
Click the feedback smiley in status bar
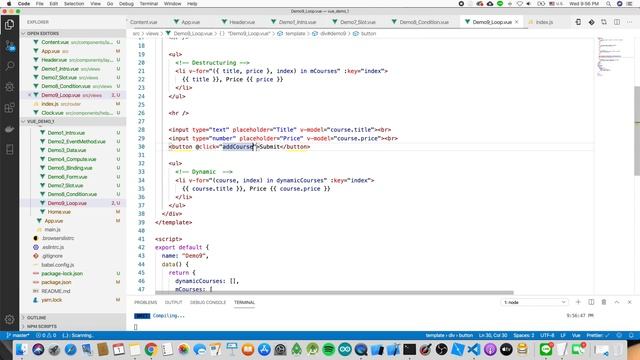click(619, 335)
